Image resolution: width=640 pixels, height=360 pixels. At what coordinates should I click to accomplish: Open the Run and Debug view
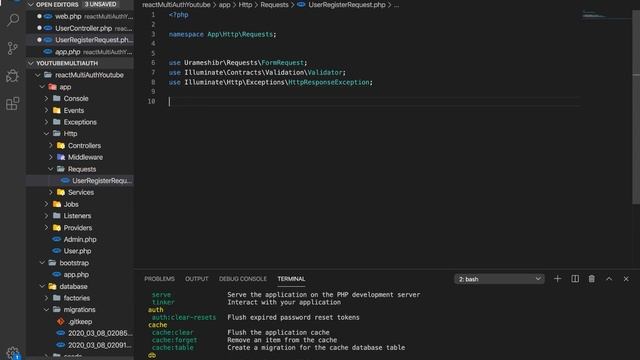[13, 76]
